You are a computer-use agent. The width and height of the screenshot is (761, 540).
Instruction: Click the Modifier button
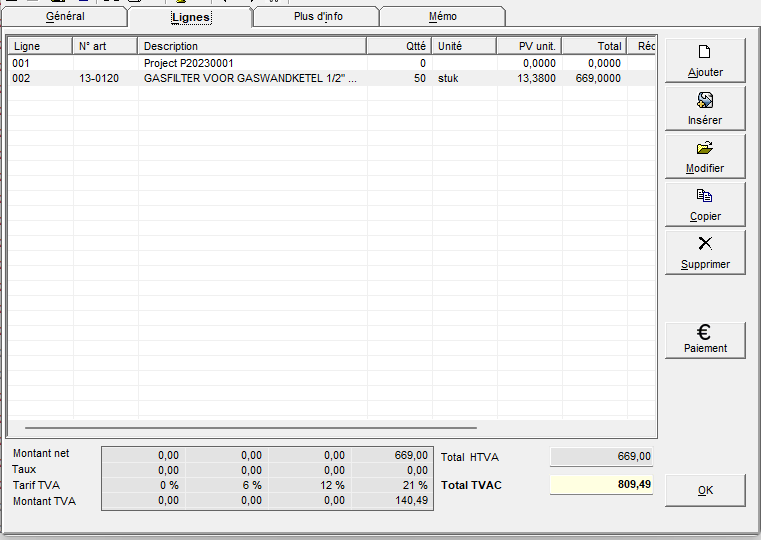coord(705,157)
